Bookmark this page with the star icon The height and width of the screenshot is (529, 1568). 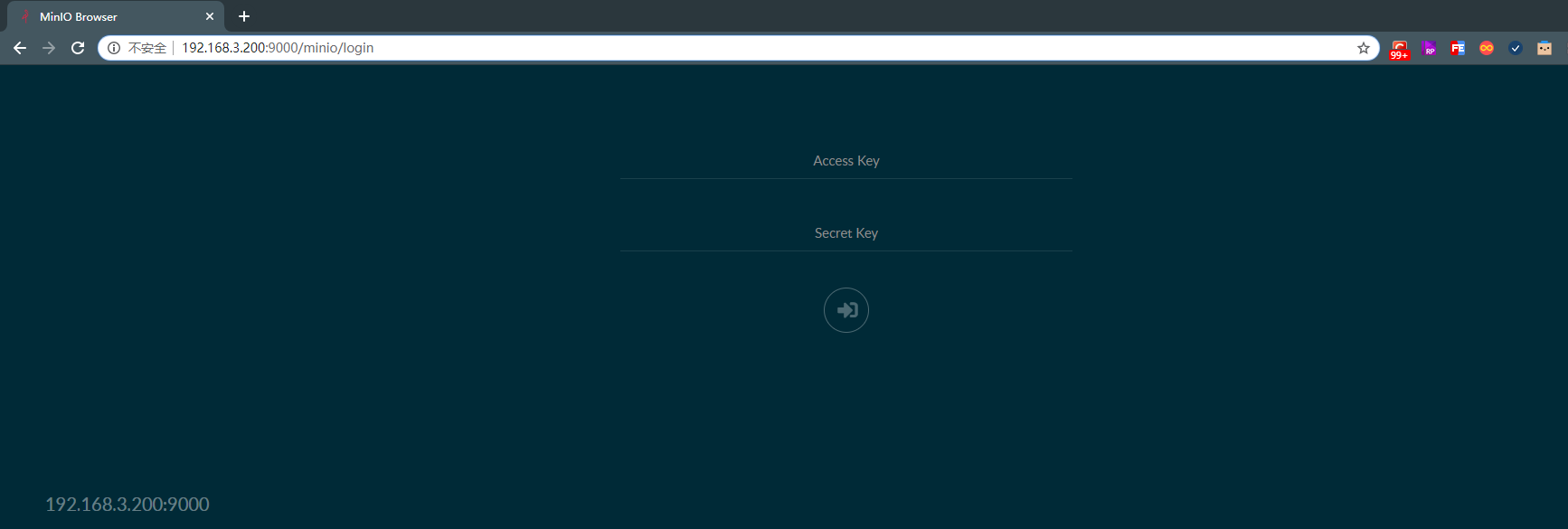pos(1364,48)
